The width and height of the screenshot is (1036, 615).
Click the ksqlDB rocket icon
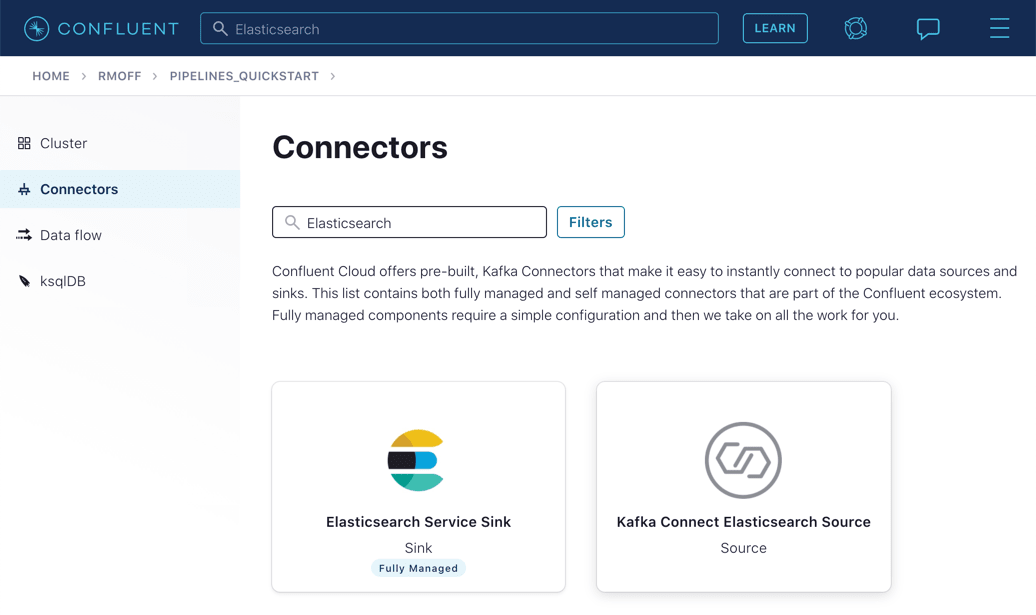[x=24, y=281]
